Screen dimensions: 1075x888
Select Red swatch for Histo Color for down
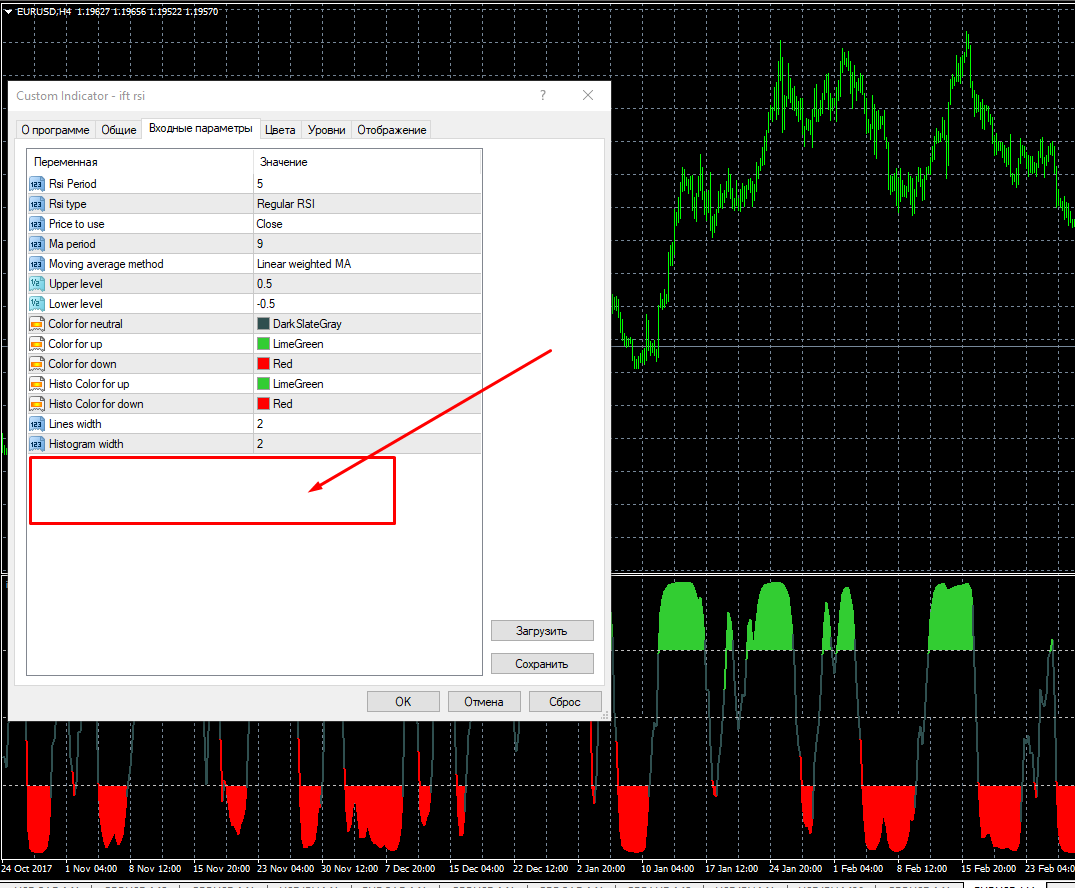263,404
